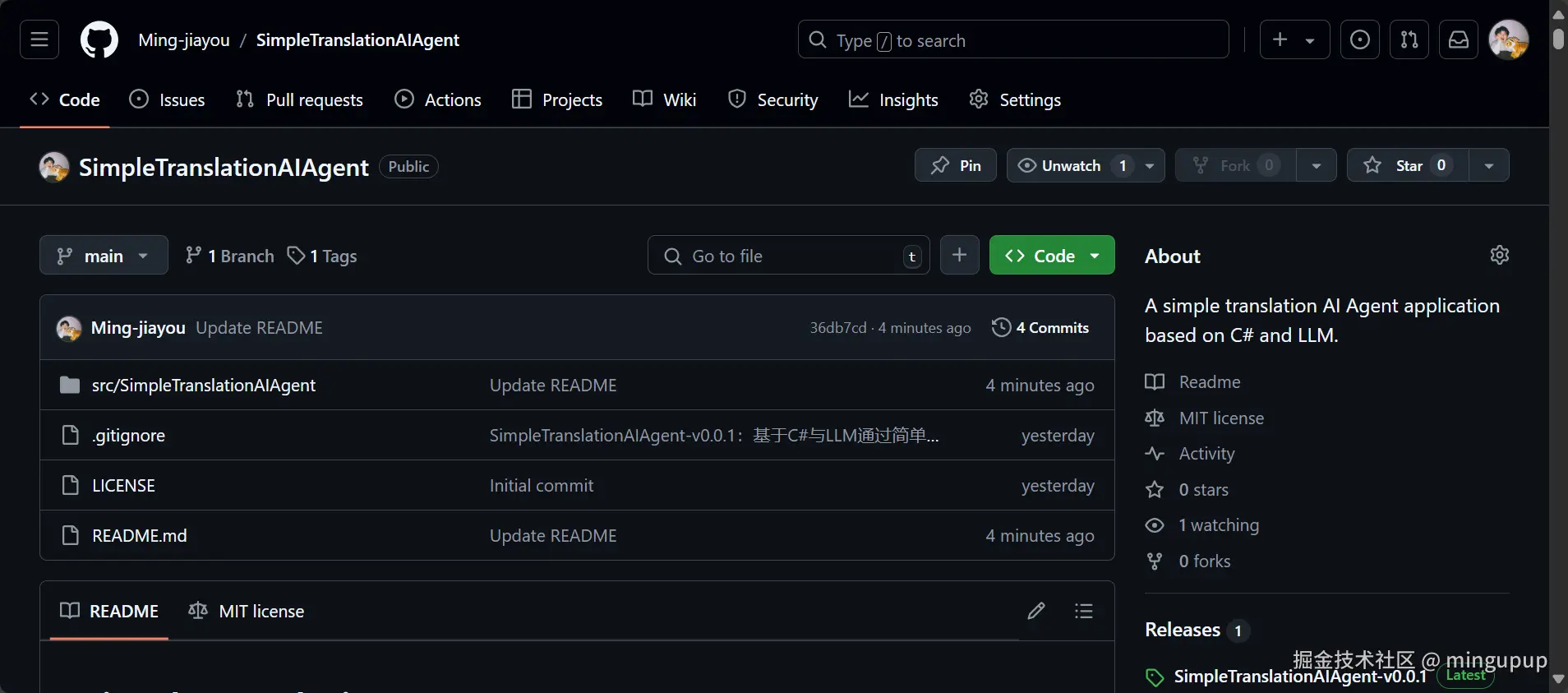Click the file icon next to LICENSE
Image resolution: width=1568 pixels, height=693 pixels.
(x=71, y=485)
